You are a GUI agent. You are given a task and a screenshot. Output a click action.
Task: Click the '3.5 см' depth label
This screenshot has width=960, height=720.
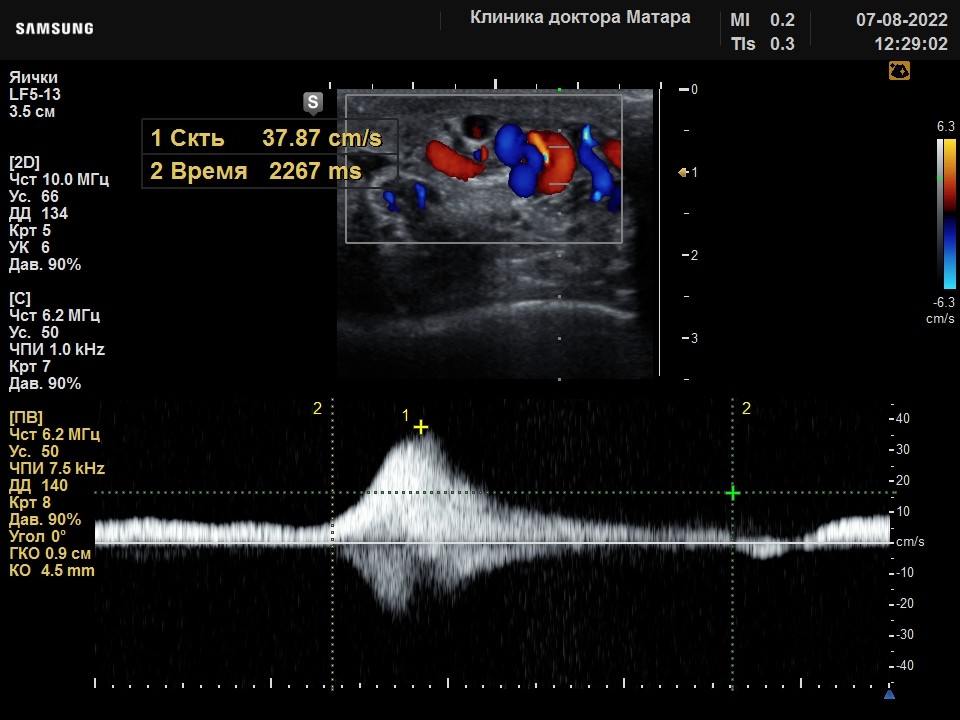click(32, 111)
